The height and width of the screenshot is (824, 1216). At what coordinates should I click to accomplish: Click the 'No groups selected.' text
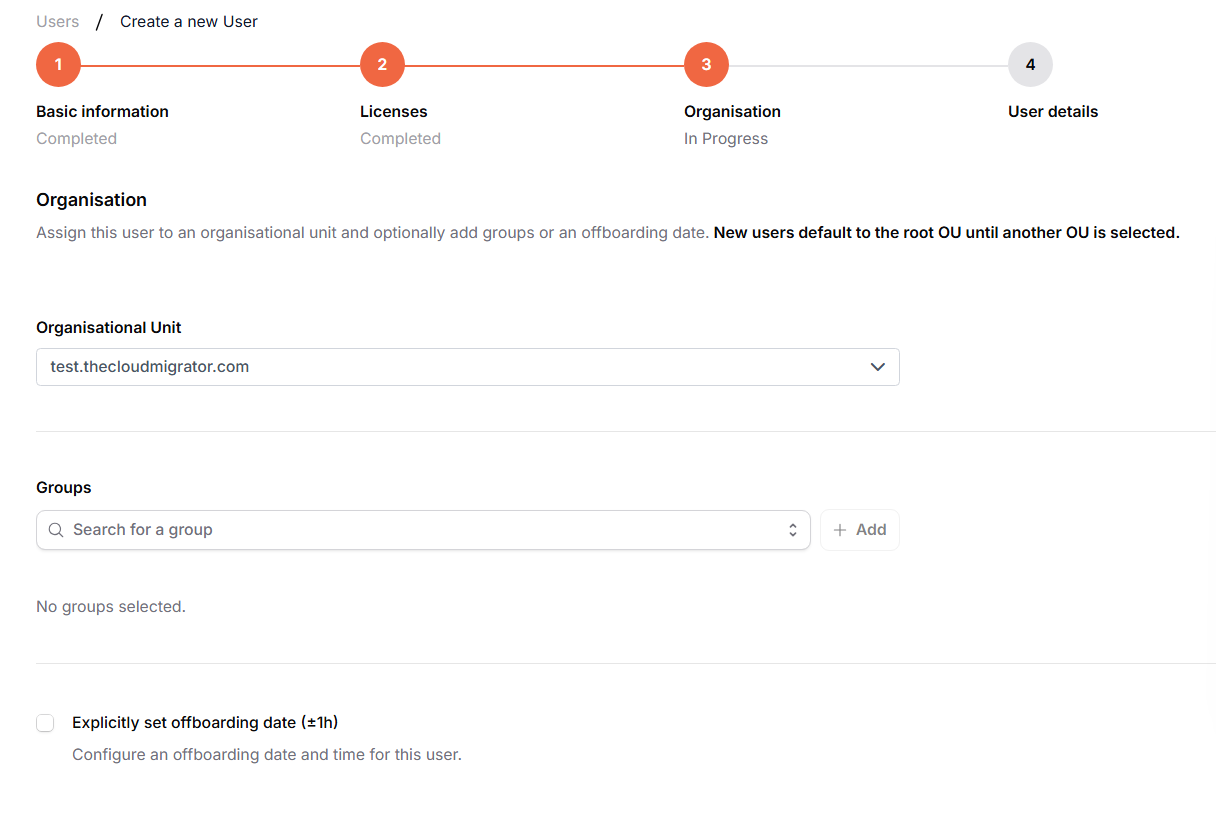click(111, 606)
